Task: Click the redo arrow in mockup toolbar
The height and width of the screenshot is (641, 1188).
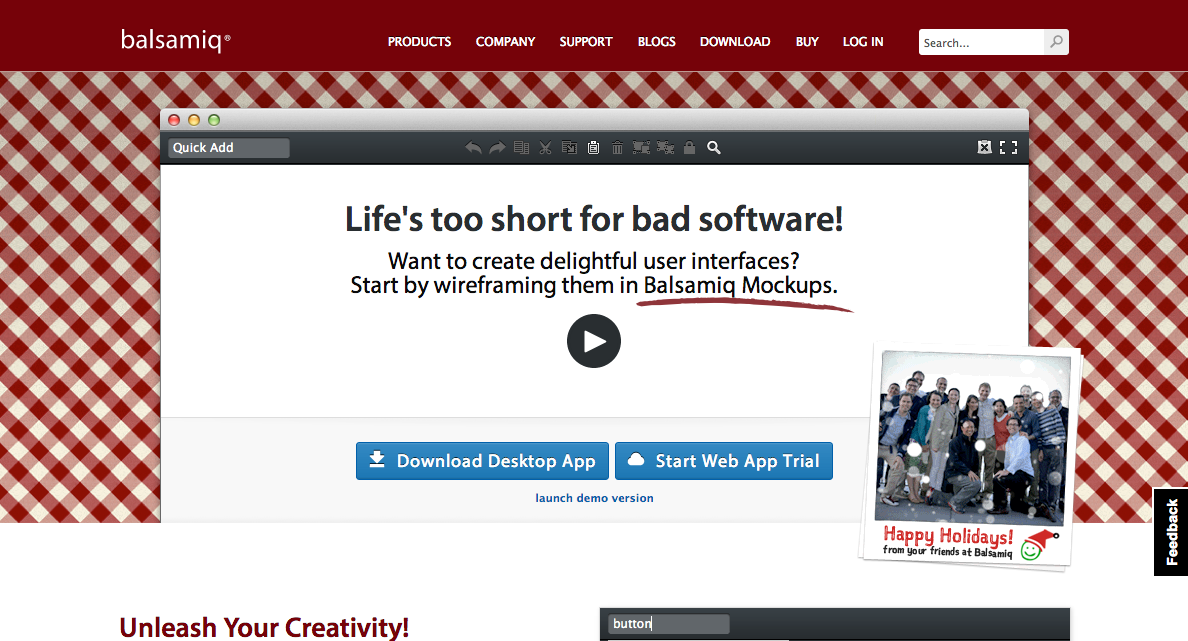Action: (497, 148)
